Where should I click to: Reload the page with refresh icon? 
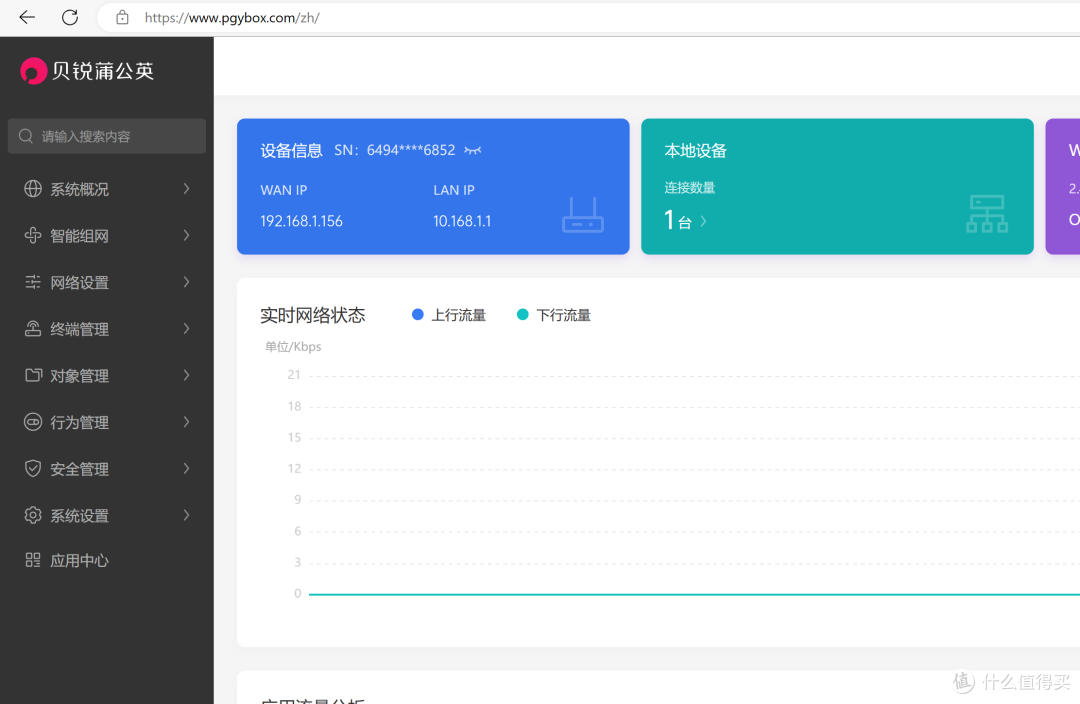tap(70, 17)
